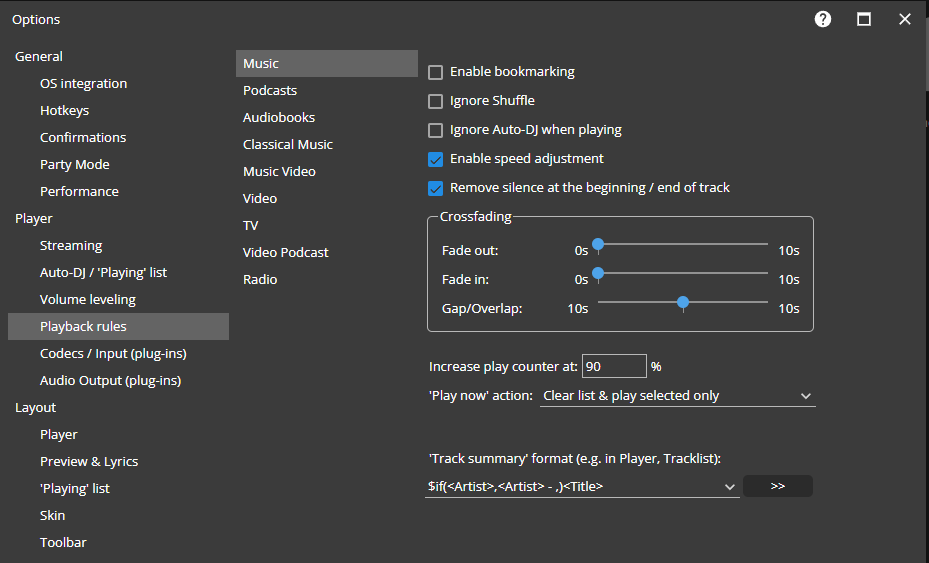Open Performance settings
The width and height of the screenshot is (929, 563).
pyautogui.click(x=79, y=191)
